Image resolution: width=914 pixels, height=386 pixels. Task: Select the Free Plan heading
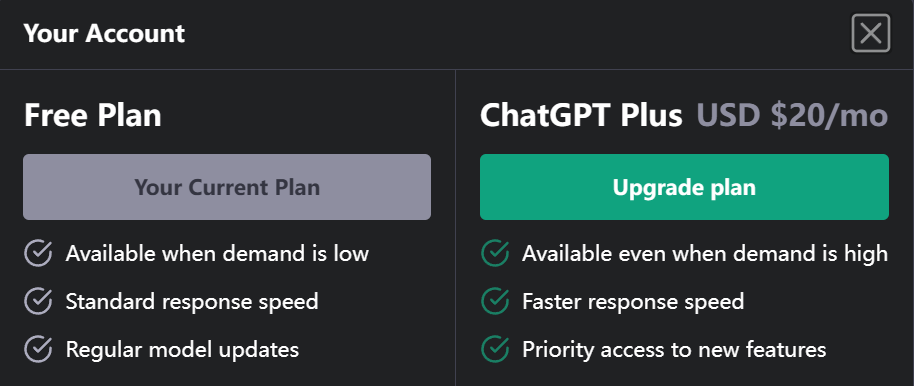[x=93, y=115]
